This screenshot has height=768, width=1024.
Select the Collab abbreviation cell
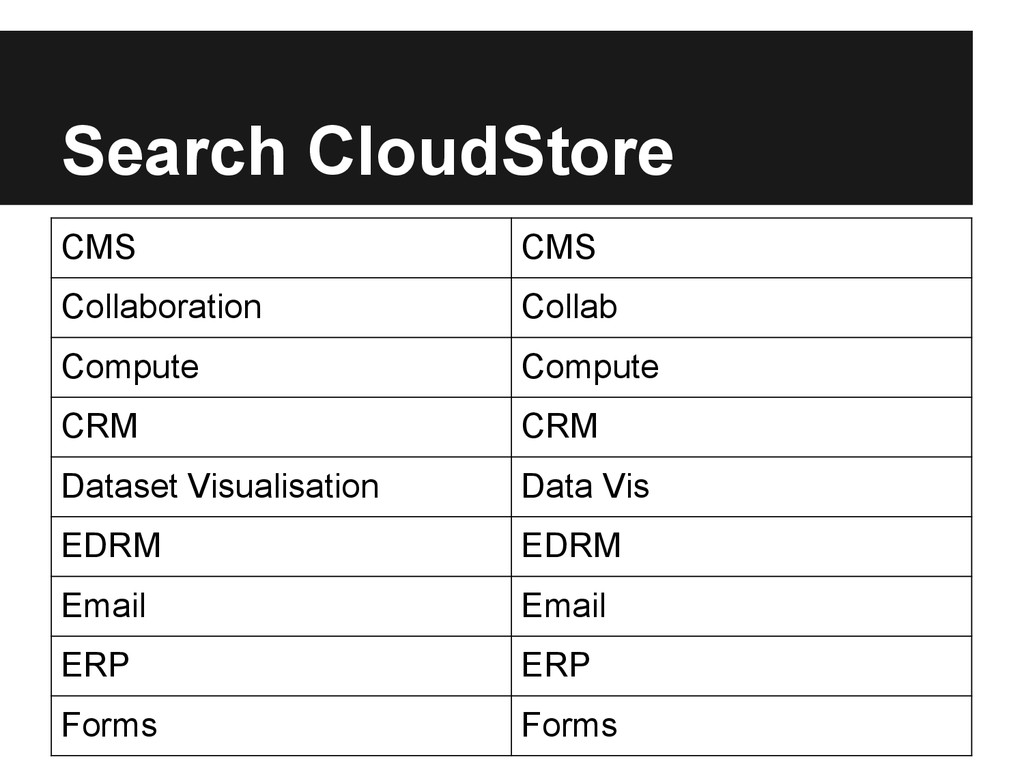click(x=741, y=308)
